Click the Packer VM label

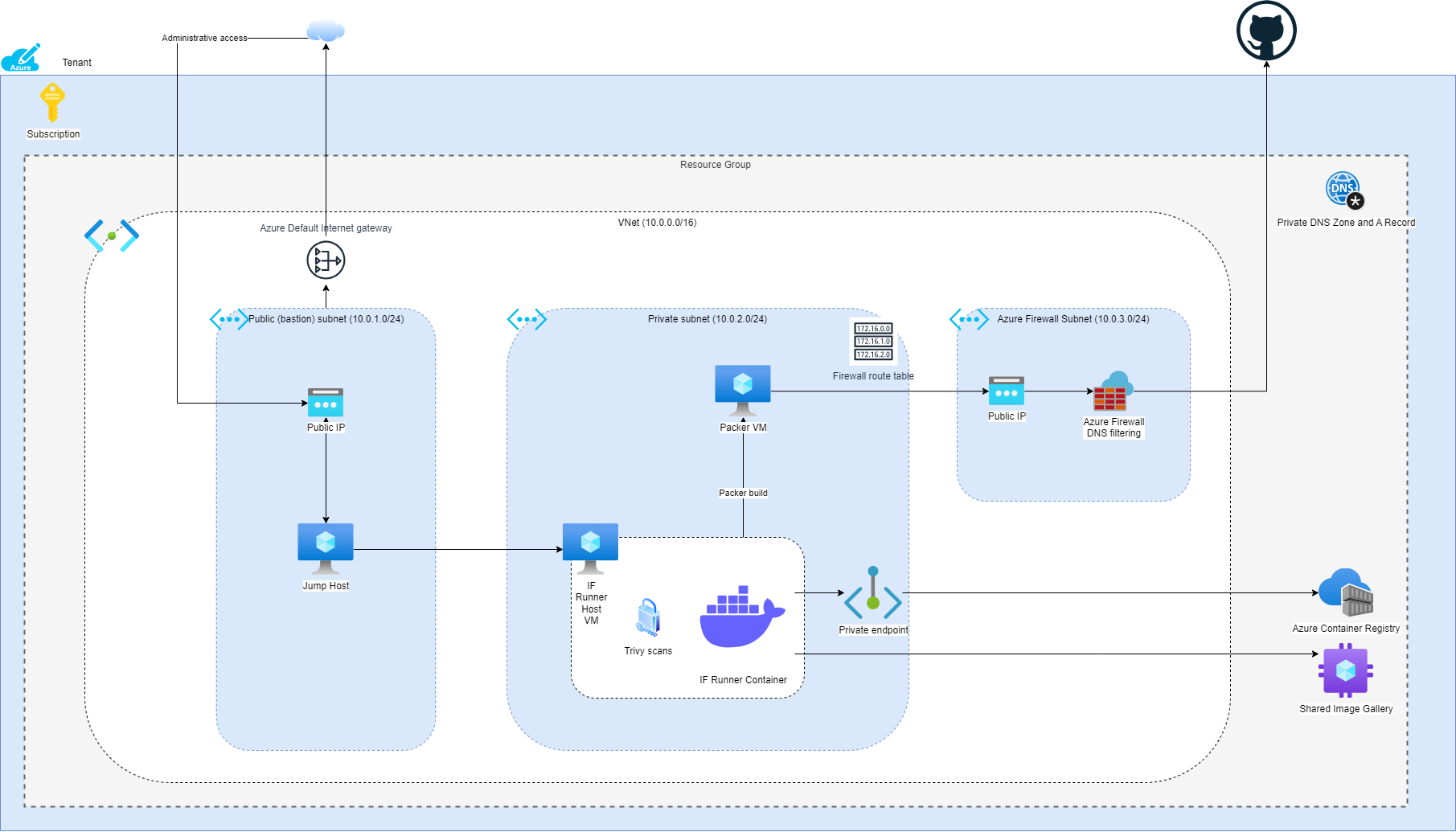743,428
